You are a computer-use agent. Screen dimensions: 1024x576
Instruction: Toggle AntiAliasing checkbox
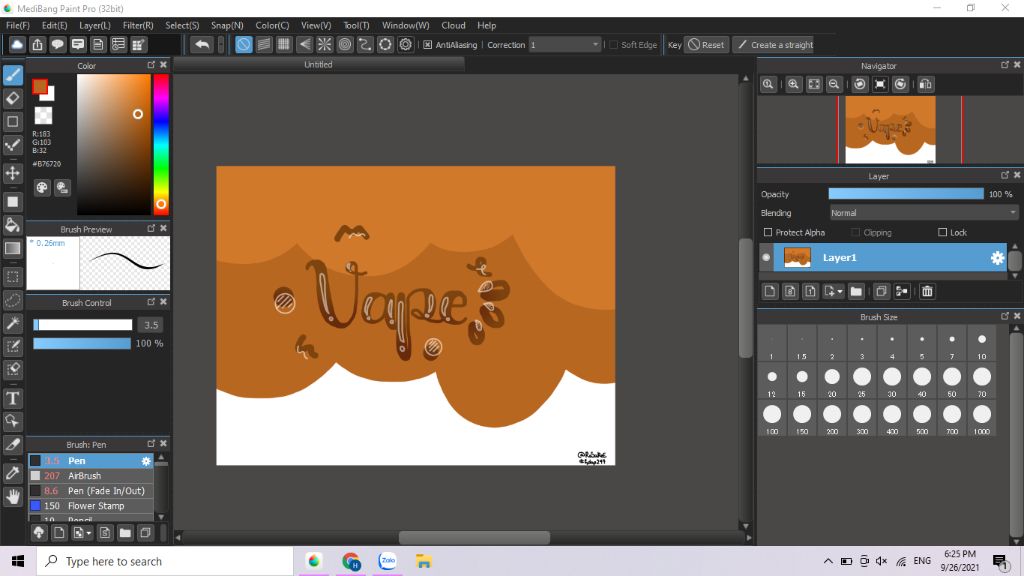pyautogui.click(x=428, y=45)
